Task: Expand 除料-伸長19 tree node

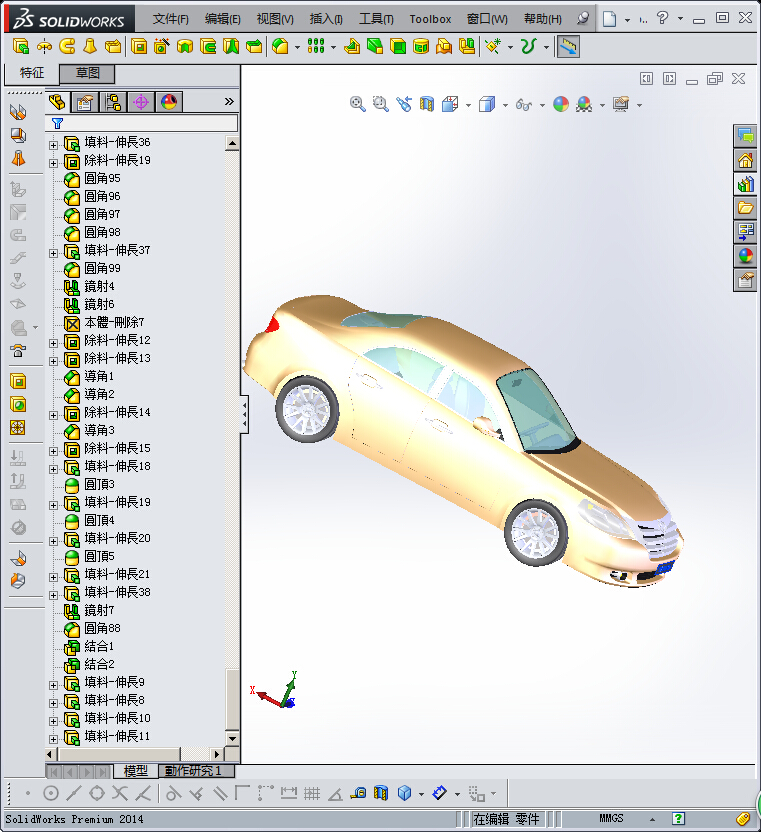Action: click(x=53, y=163)
